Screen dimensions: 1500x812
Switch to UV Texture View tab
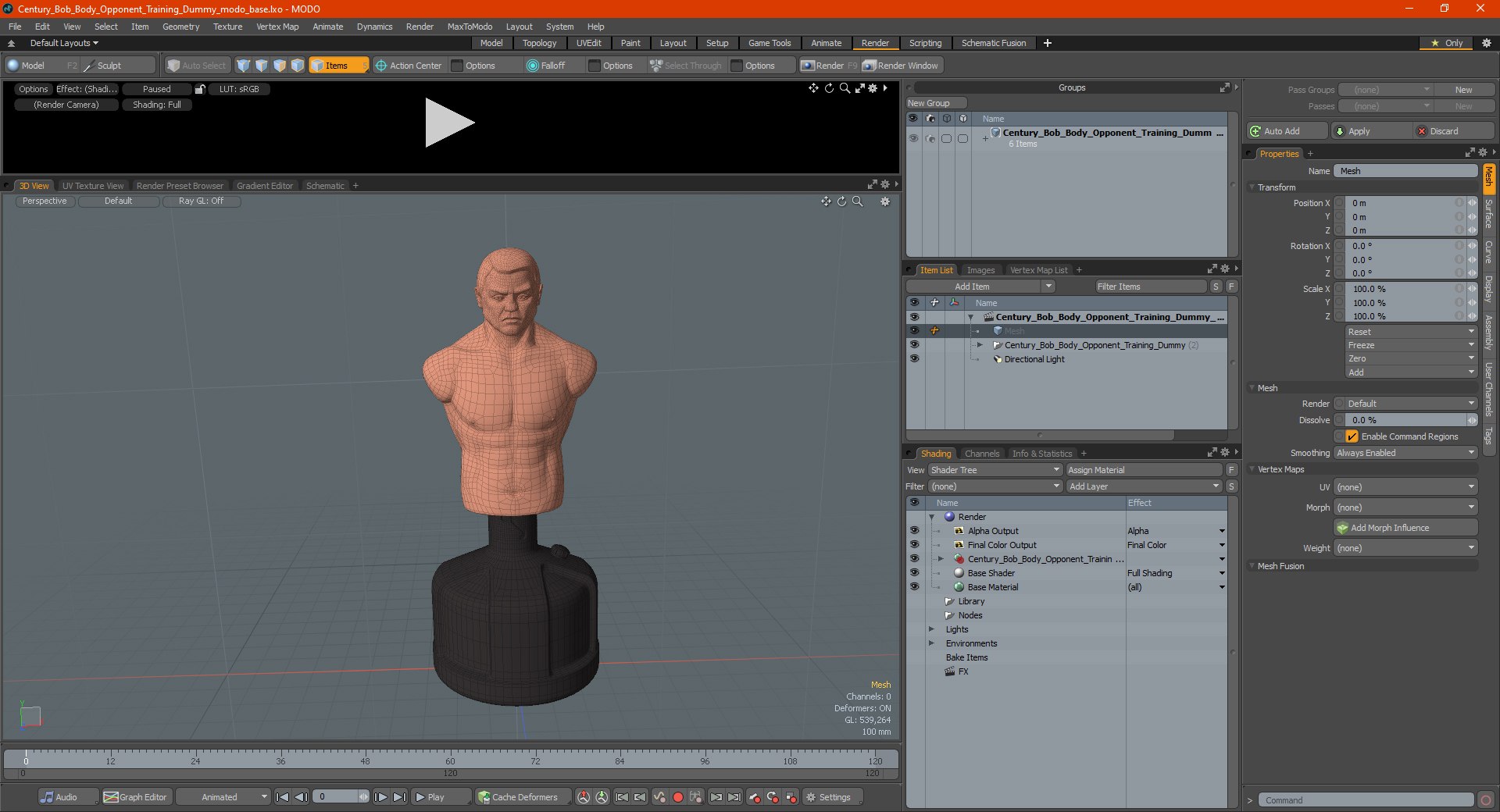(93, 186)
